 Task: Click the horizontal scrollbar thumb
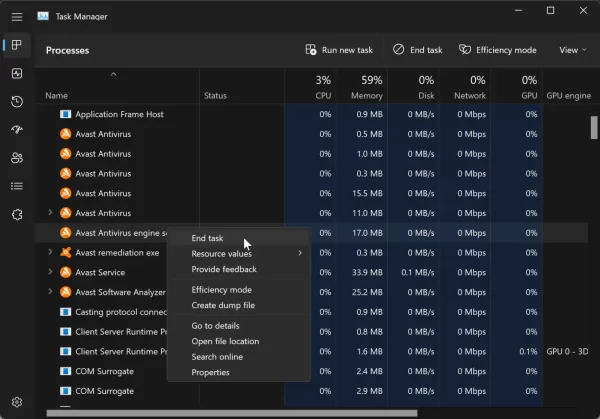pos(232,413)
